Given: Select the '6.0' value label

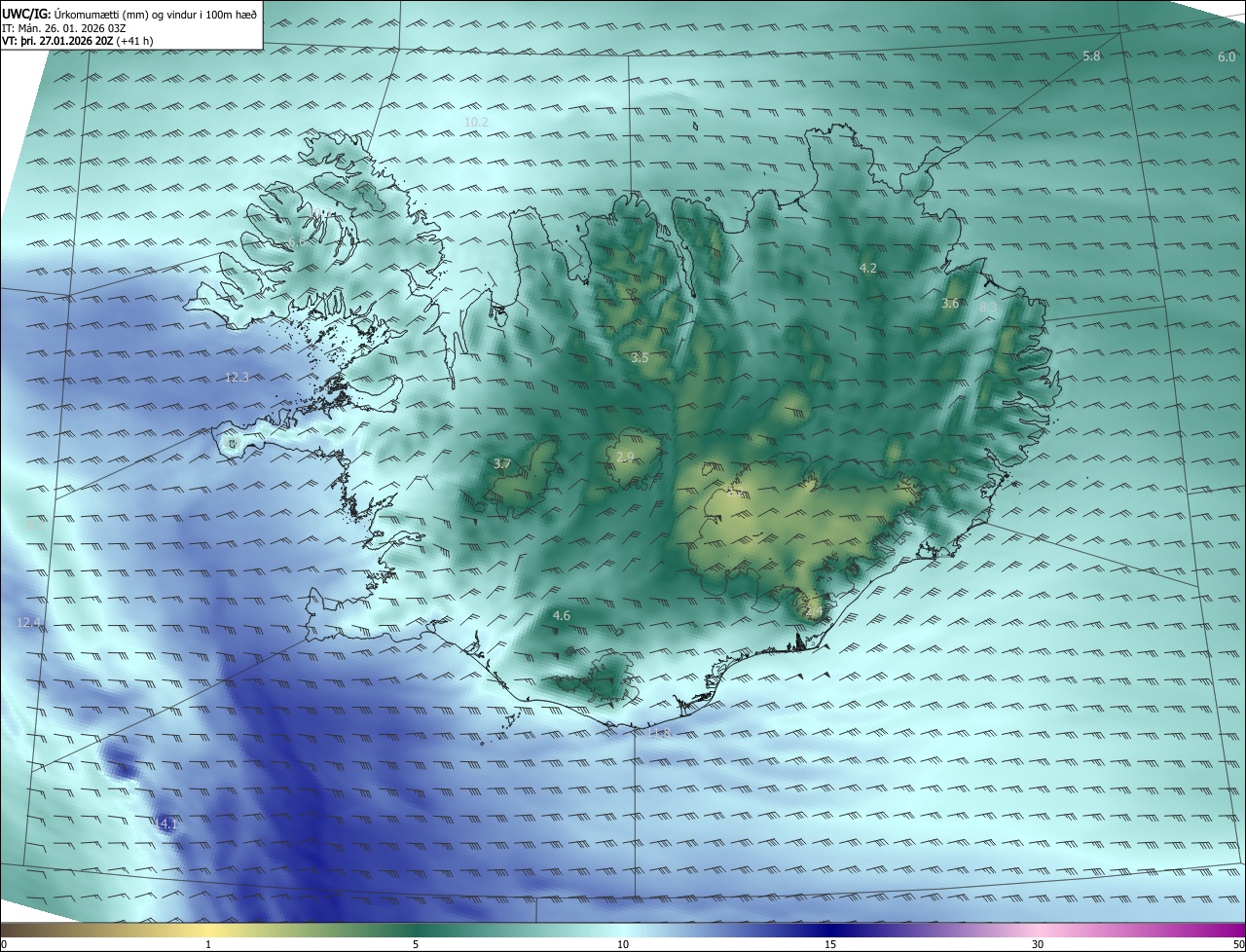Looking at the screenshot, I should (1227, 57).
